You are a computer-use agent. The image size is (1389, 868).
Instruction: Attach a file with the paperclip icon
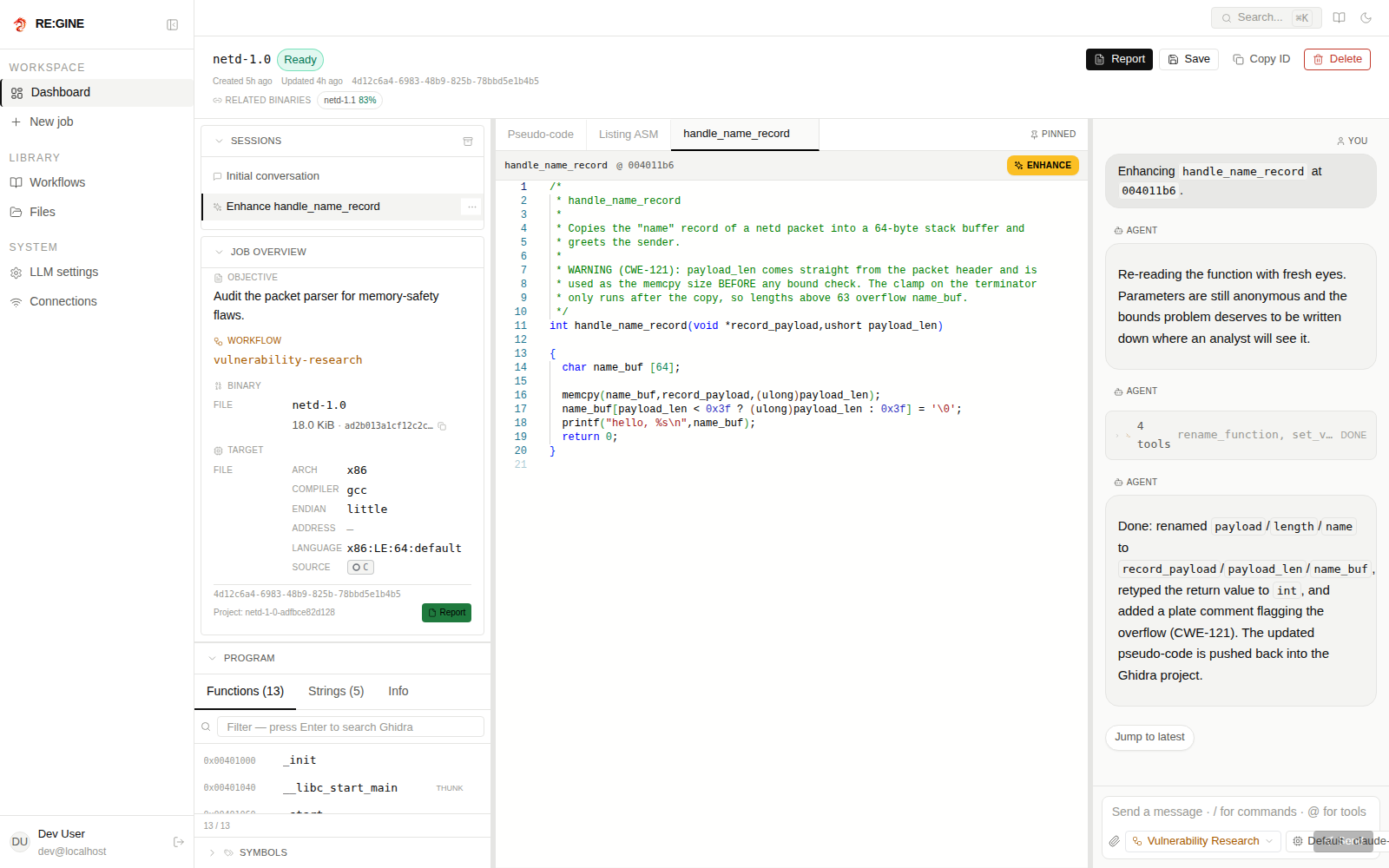click(x=1114, y=841)
